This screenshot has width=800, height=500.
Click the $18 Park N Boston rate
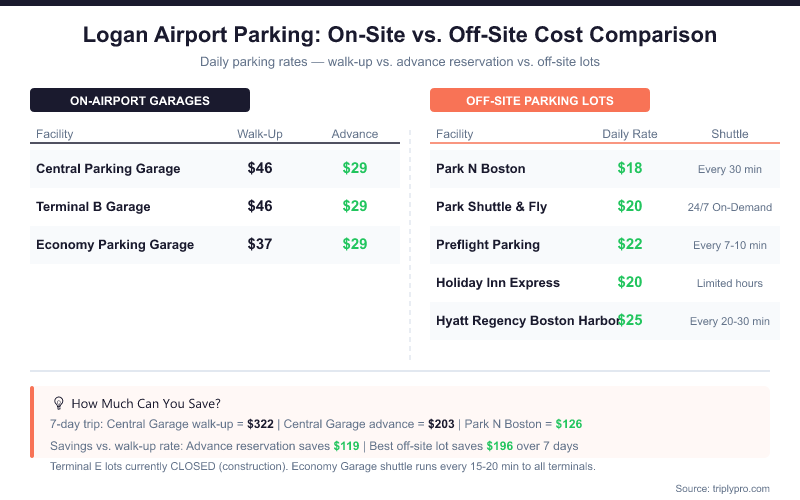coord(630,168)
